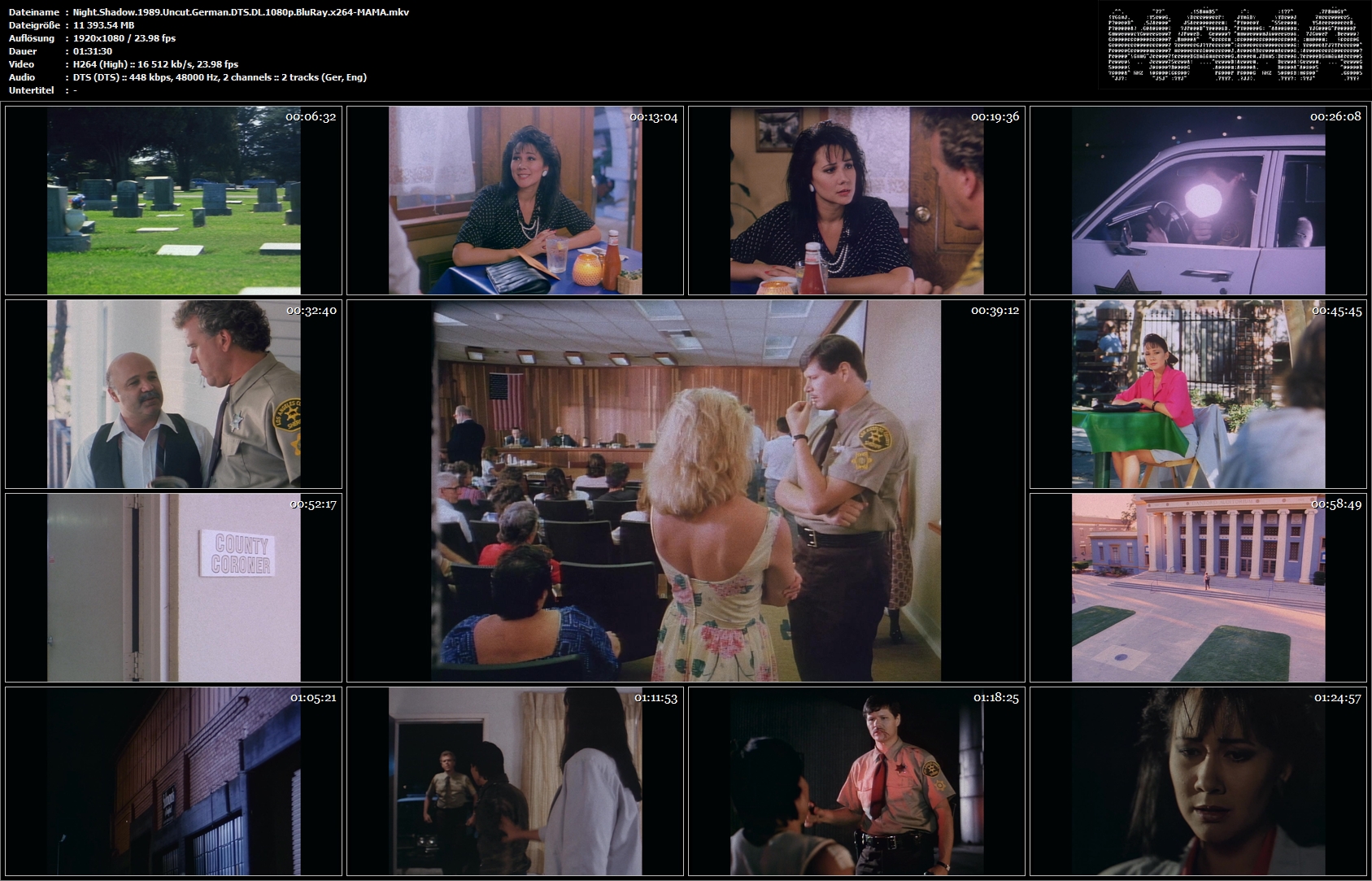Click the resolution value 1920x1080 / 23.98 fps
The image size is (1372, 881).
pos(124,38)
